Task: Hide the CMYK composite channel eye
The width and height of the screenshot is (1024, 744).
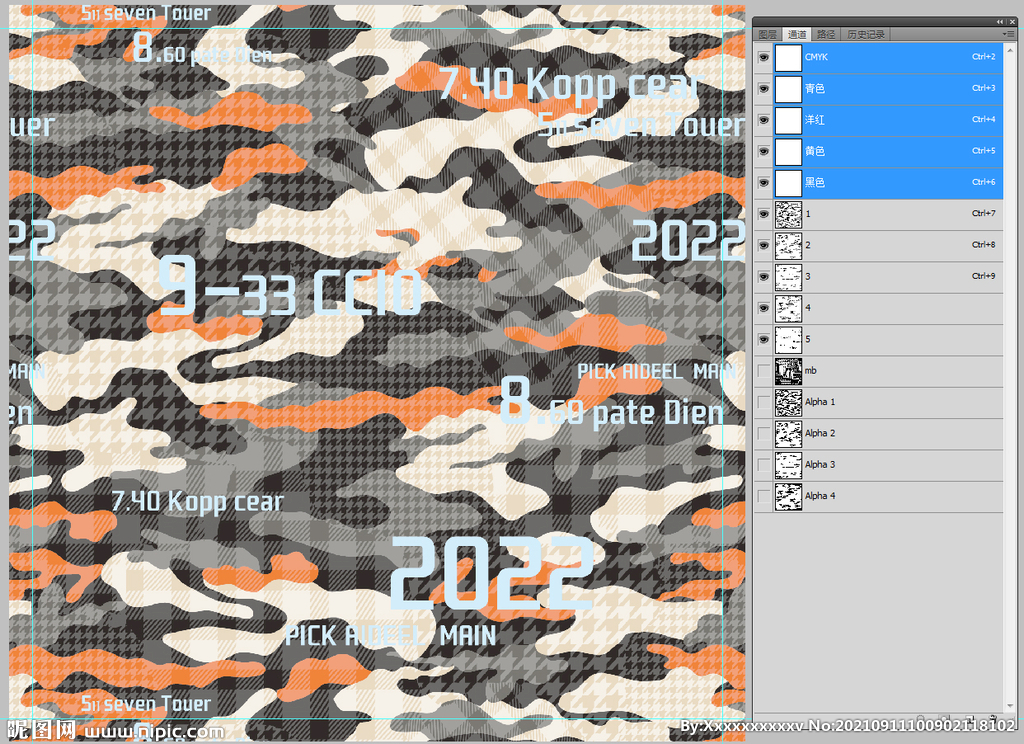Action: click(764, 58)
